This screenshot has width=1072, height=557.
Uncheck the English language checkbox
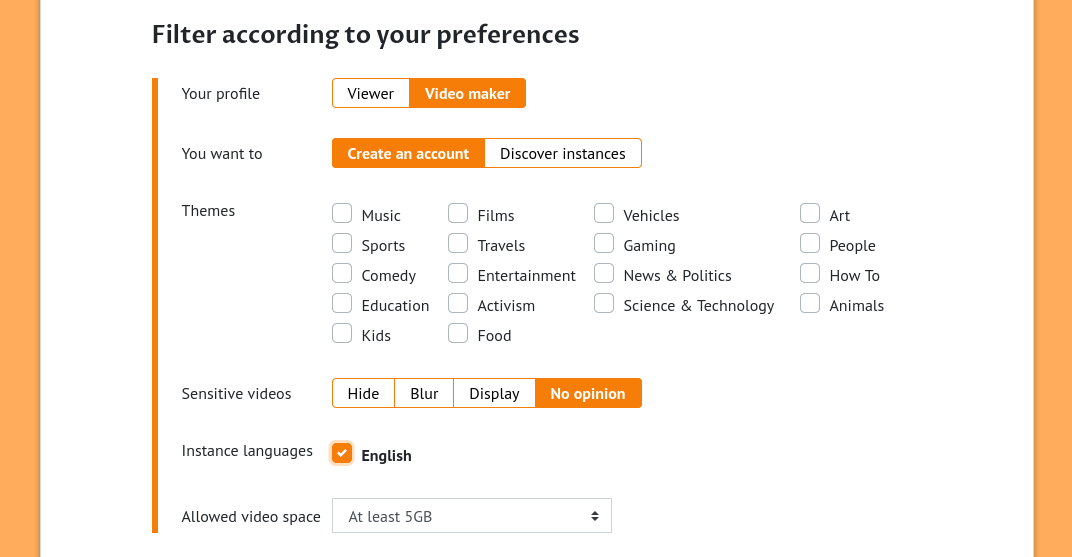coord(342,453)
